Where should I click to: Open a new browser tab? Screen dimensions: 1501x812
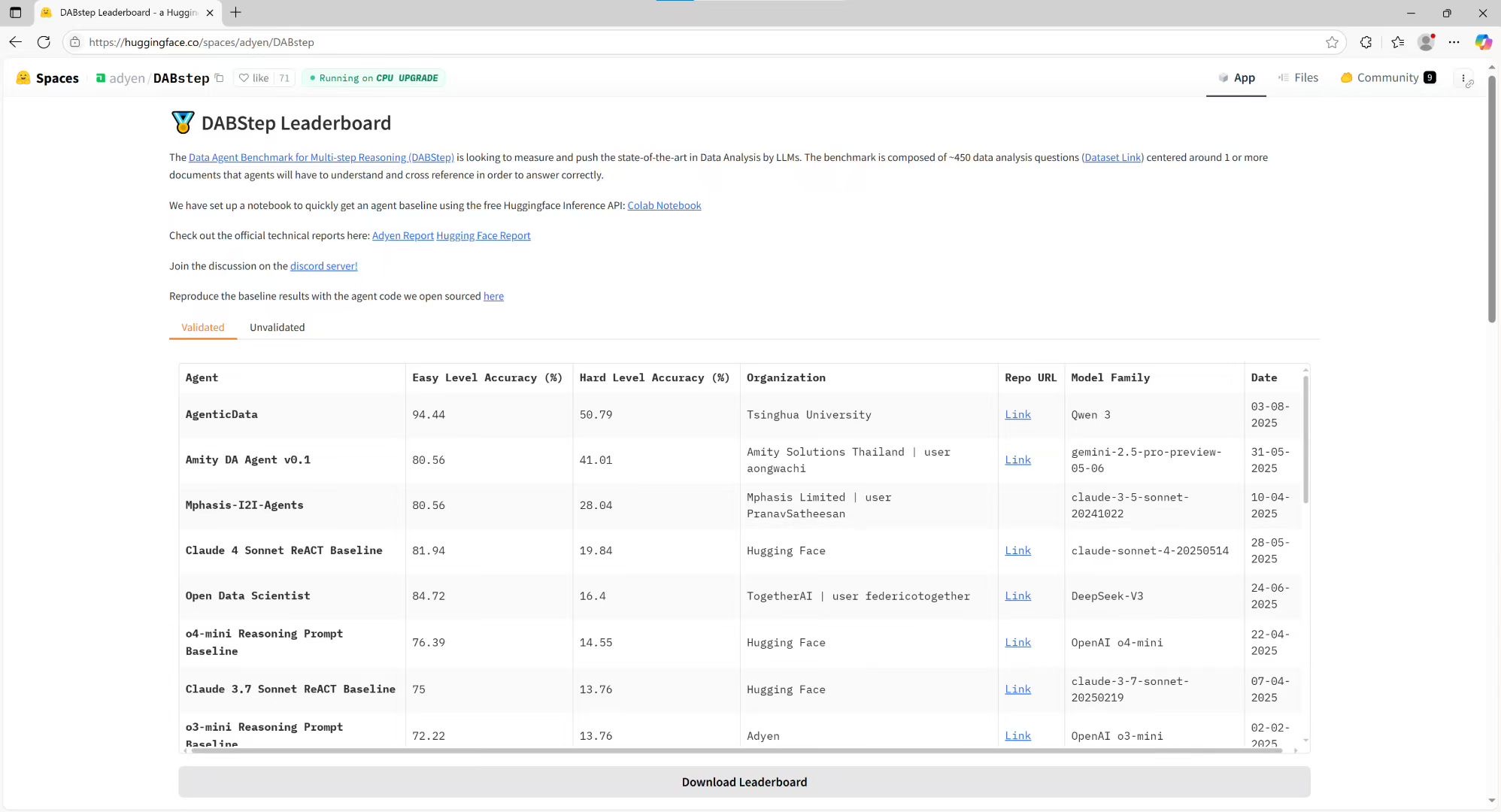coord(235,13)
